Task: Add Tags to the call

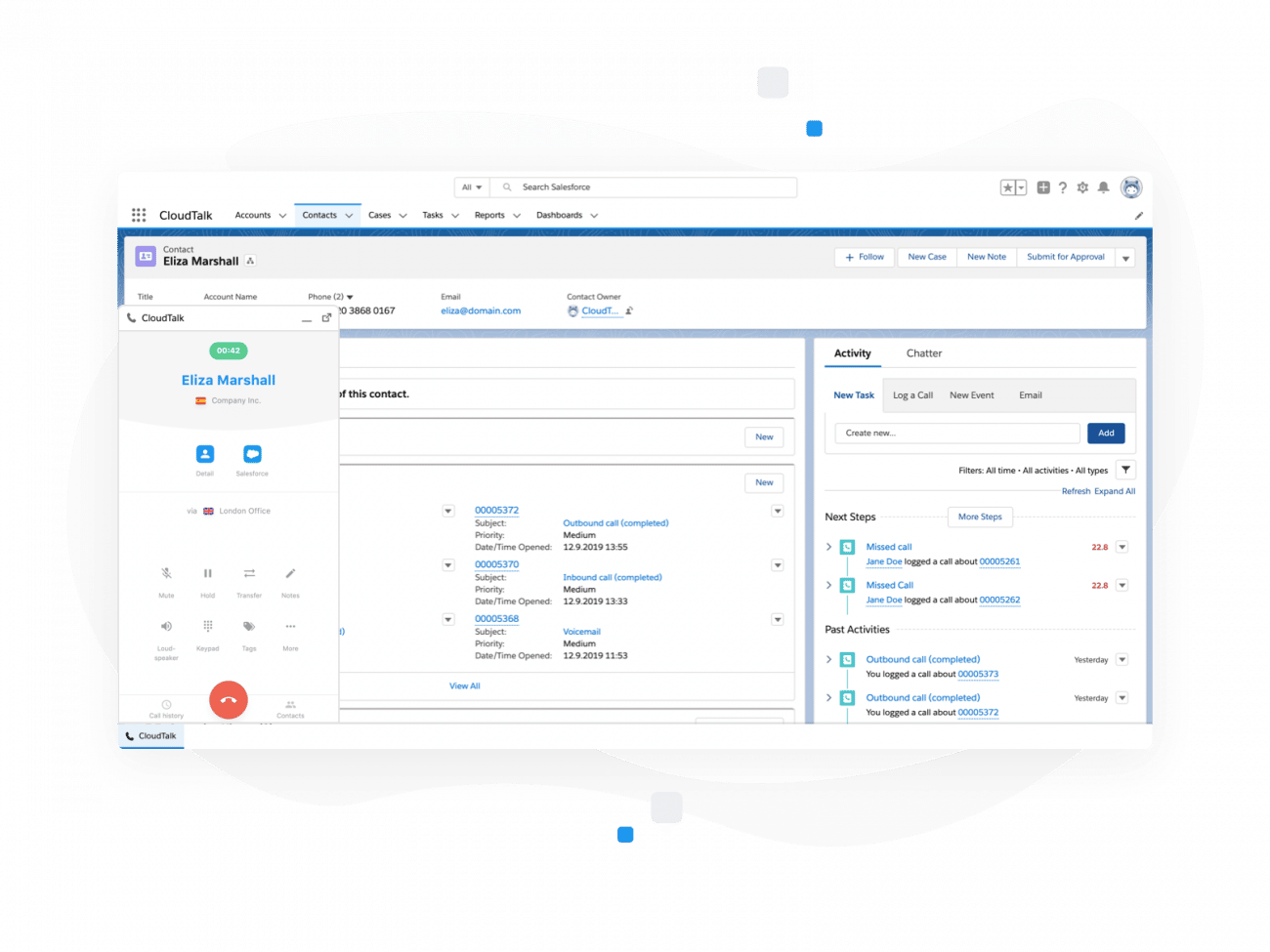Action: coord(249,626)
